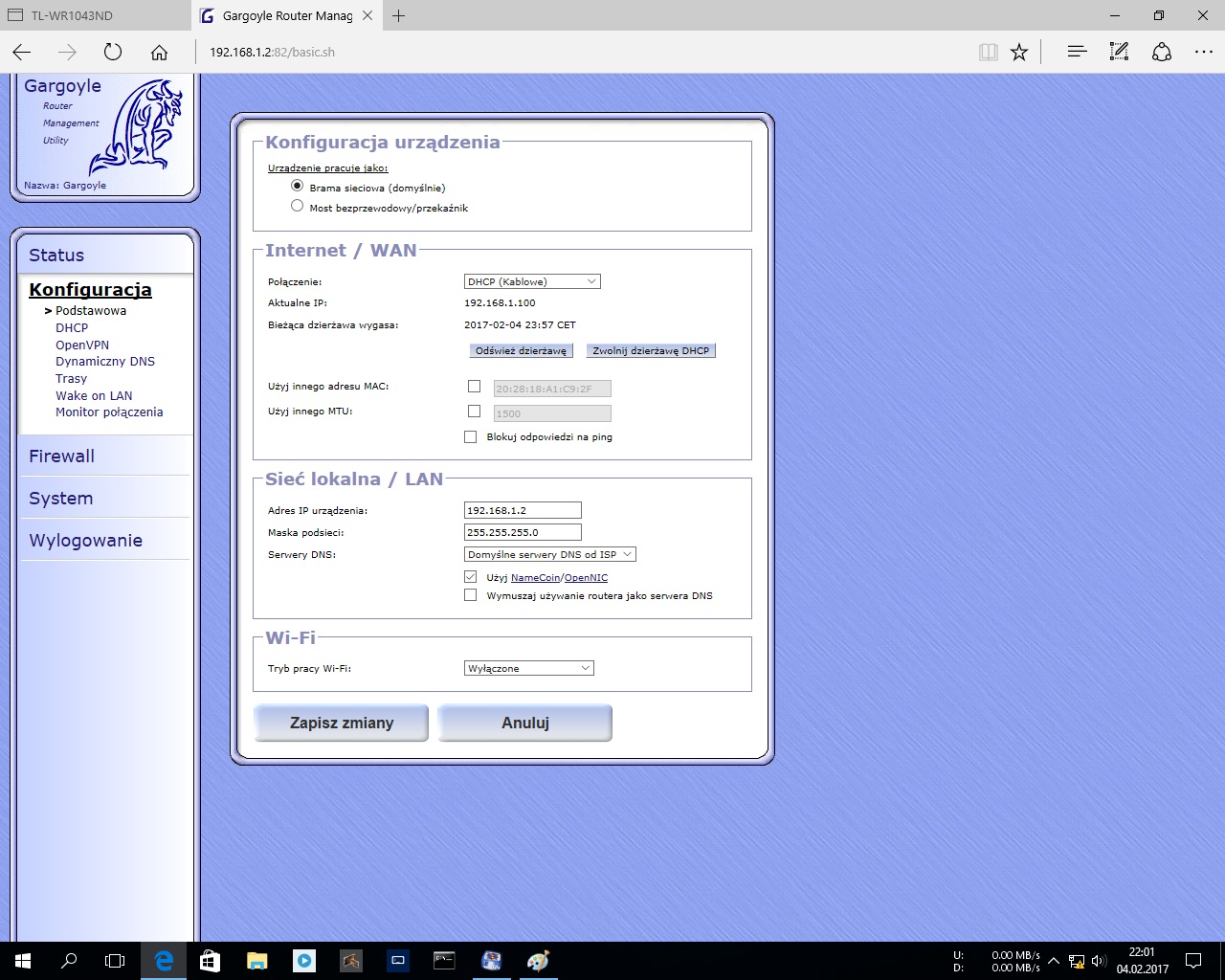Click the Zapisz zmiany button
Image resolution: width=1225 pixels, height=980 pixels.
[342, 723]
